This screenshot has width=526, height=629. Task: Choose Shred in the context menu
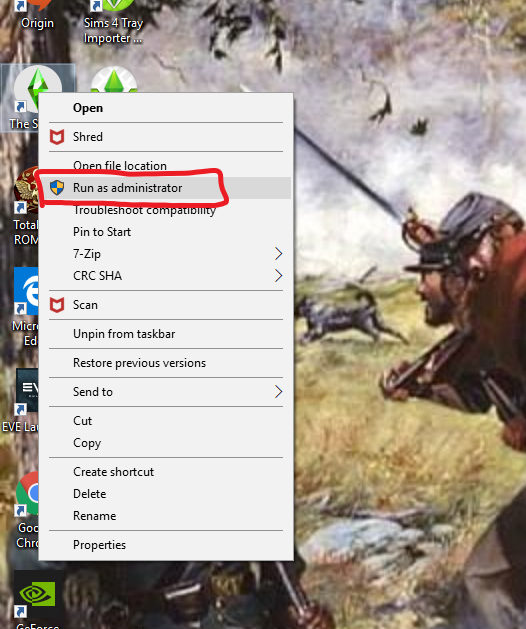click(x=166, y=137)
